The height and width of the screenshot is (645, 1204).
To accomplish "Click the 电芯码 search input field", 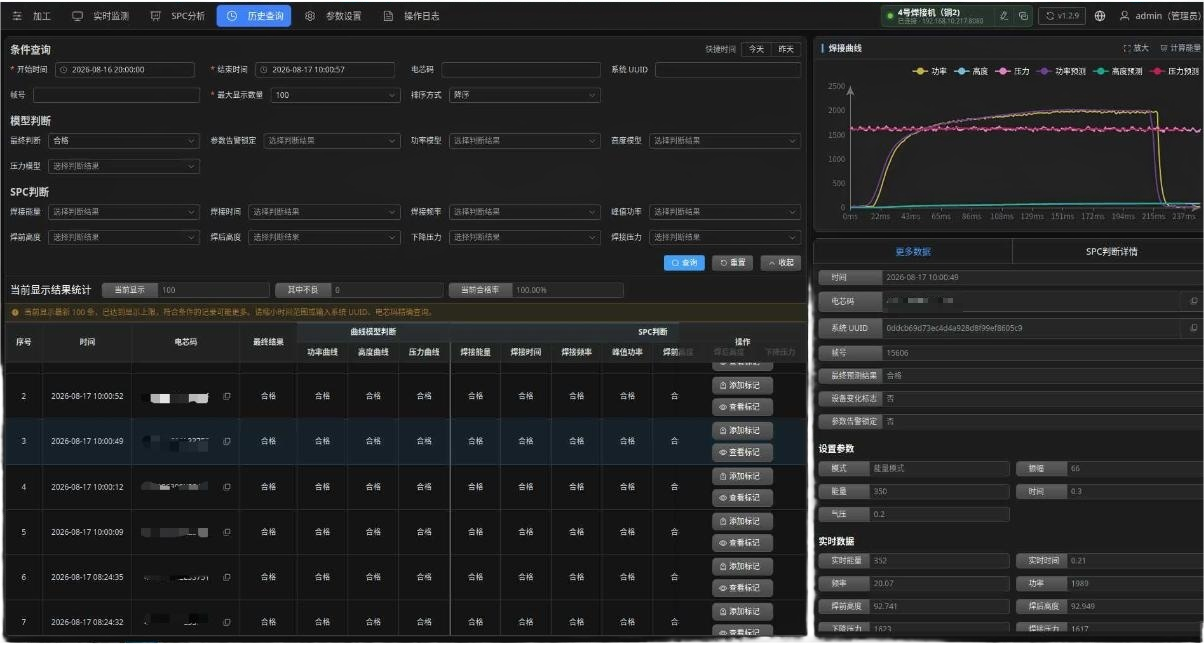I will (x=520, y=70).
